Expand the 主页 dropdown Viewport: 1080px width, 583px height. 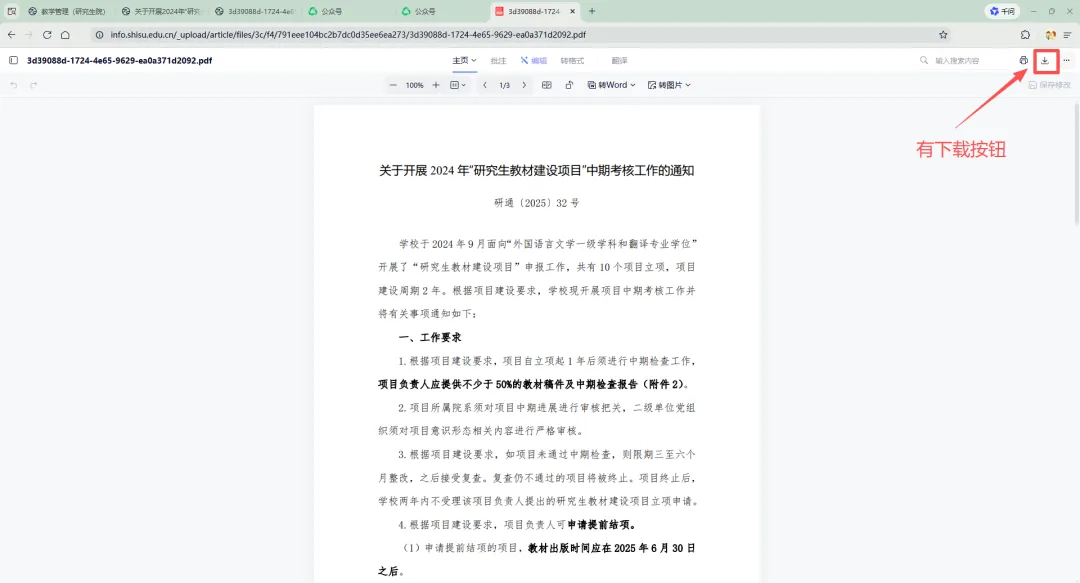tap(464, 61)
